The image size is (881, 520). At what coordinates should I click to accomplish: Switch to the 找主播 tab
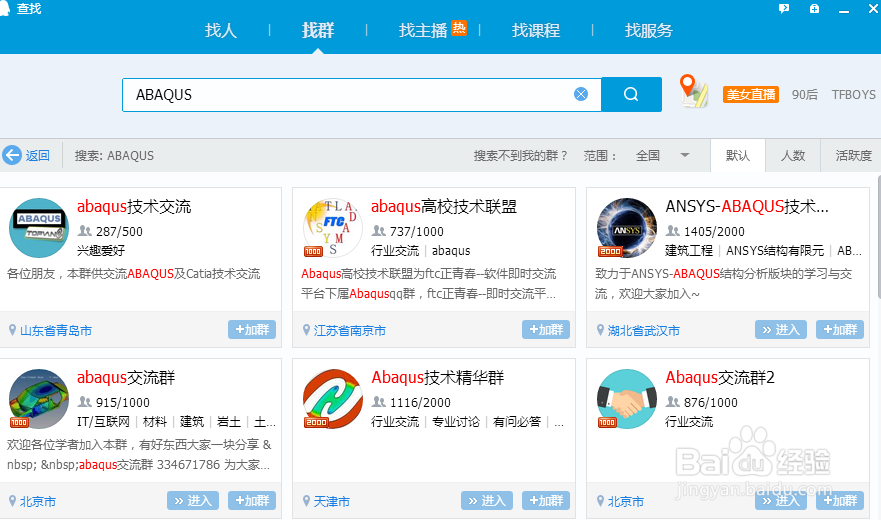point(423,30)
